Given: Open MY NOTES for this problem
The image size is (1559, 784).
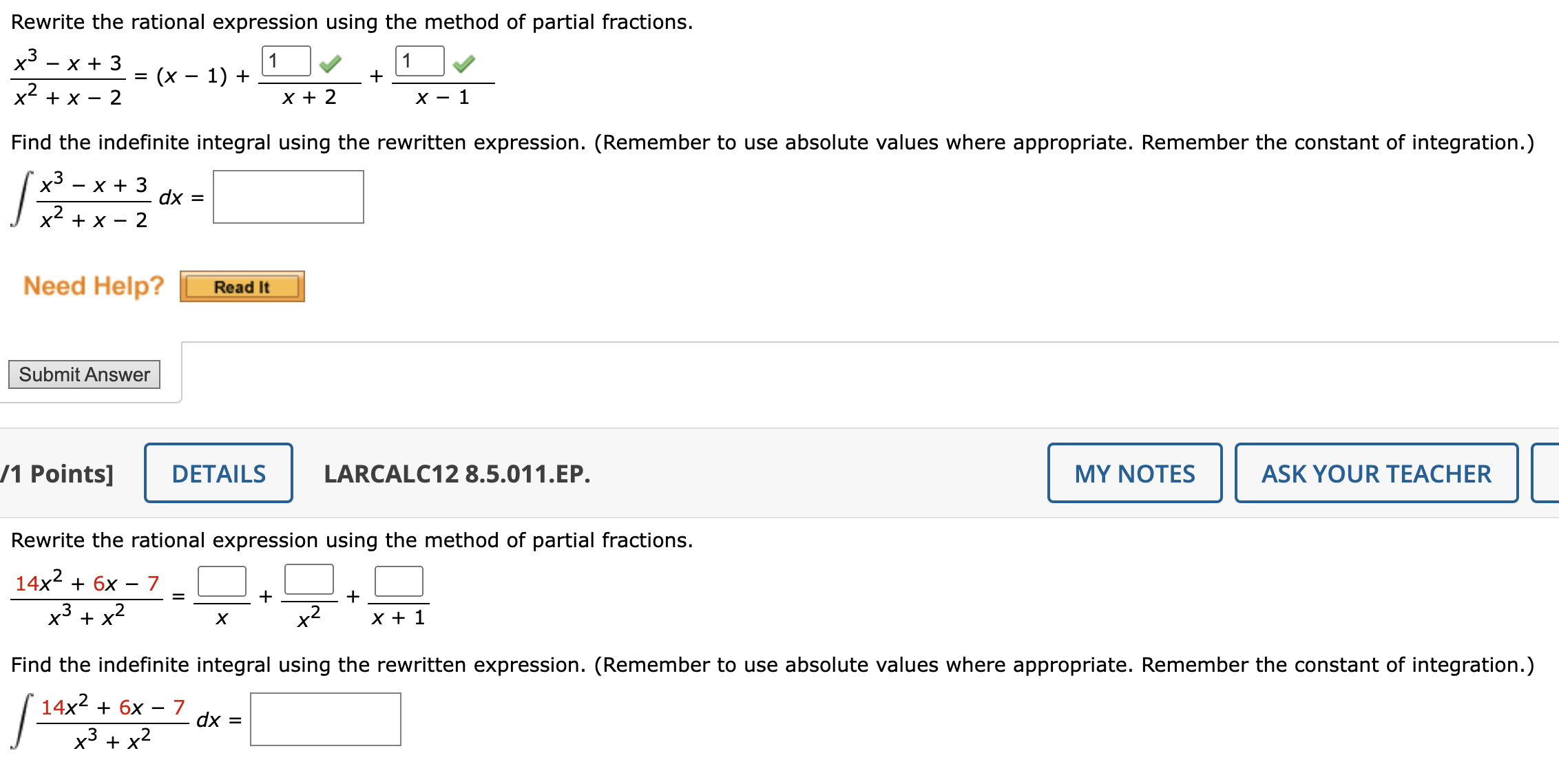Looking at the screenshot, I should 1134,473.
